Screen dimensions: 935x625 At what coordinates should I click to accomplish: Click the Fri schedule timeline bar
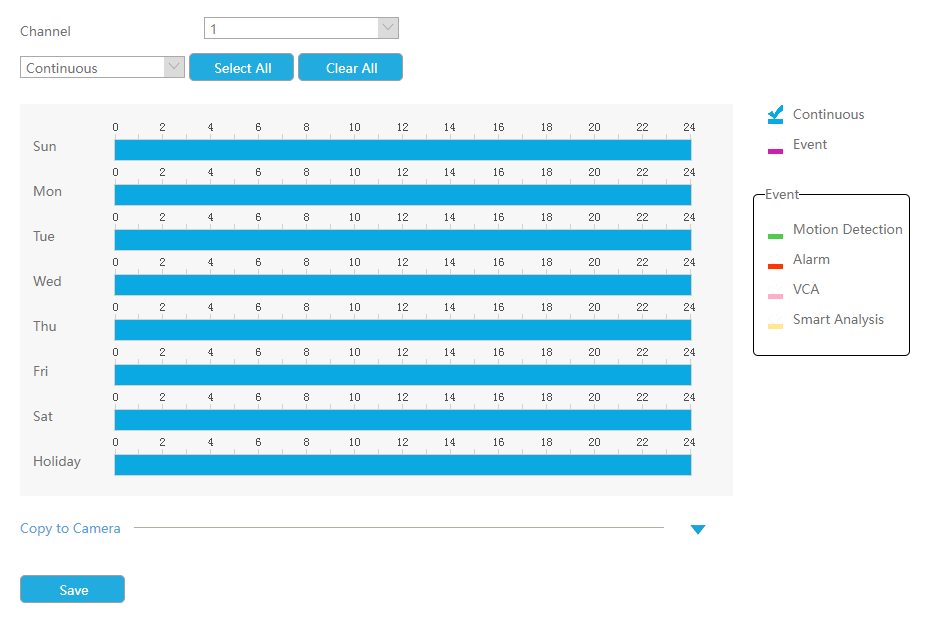pos(403,375)
